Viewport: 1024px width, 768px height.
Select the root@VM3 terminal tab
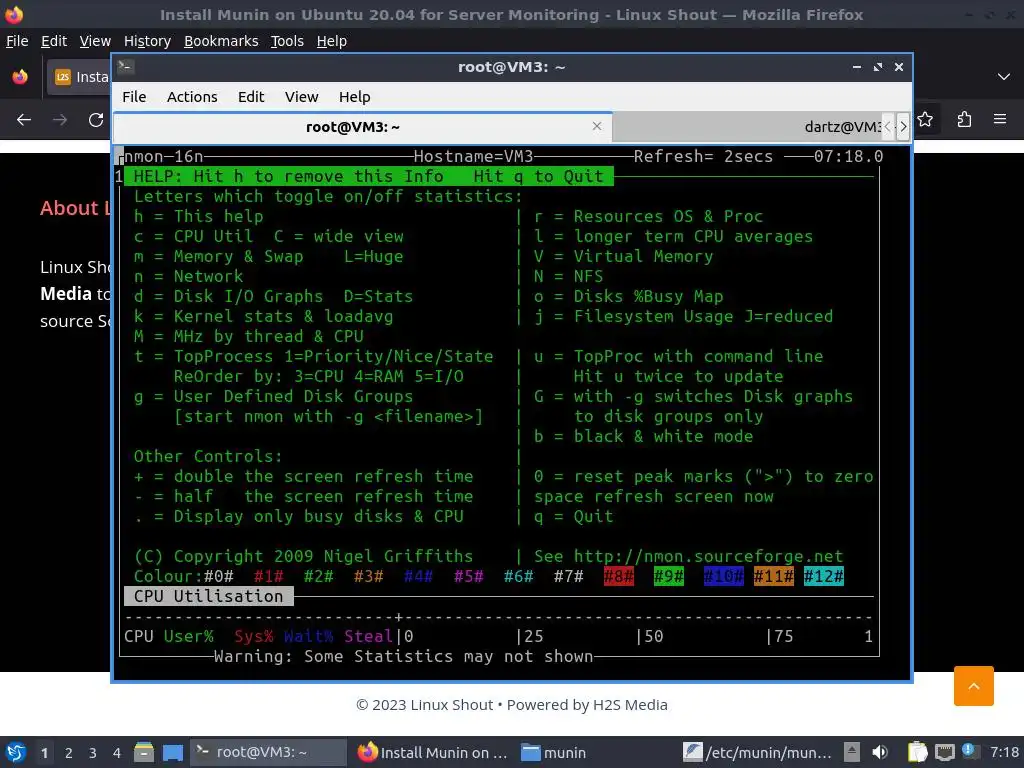353,127
